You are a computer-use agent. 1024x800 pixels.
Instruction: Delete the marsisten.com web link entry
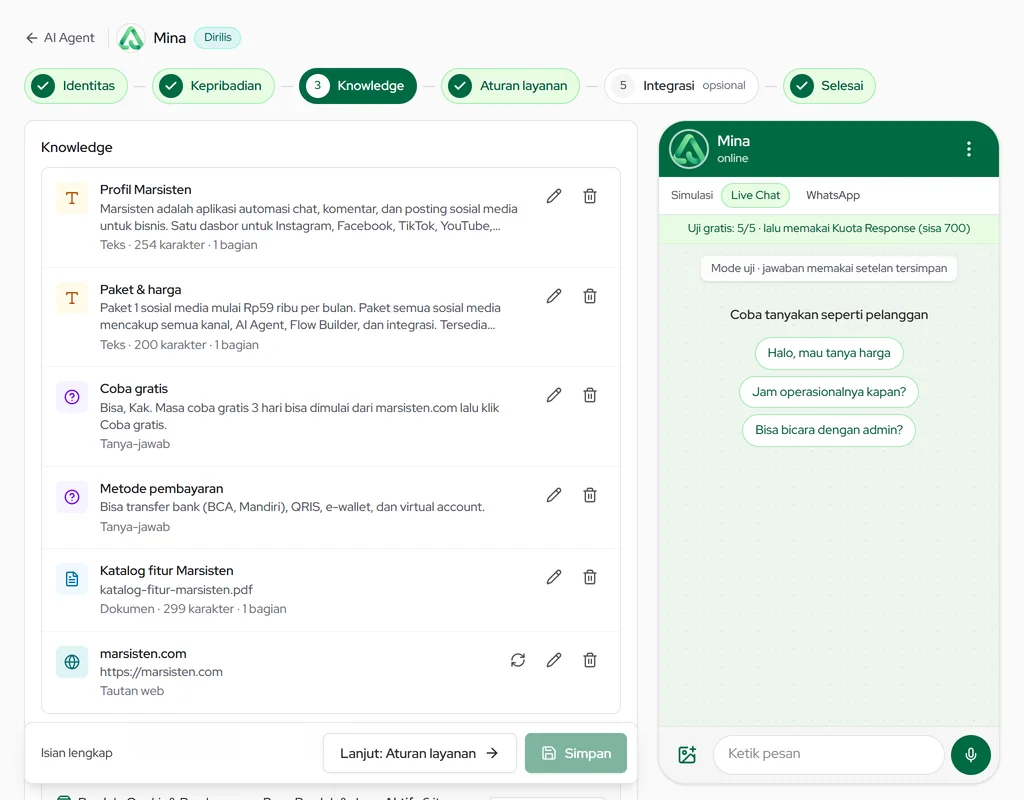coord(590,660)
